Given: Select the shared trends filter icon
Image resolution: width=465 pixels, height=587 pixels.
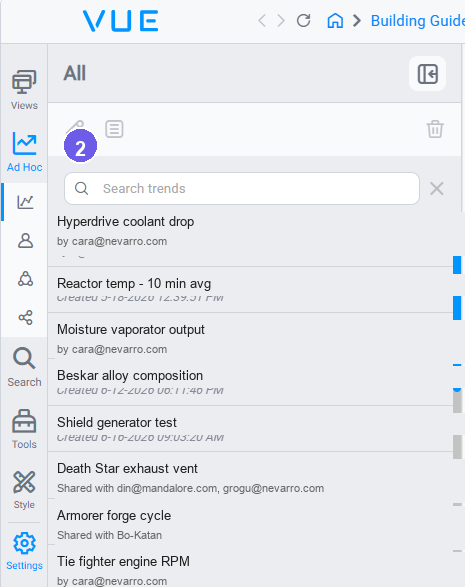Looking at the screenshot, I should [25, 317].
